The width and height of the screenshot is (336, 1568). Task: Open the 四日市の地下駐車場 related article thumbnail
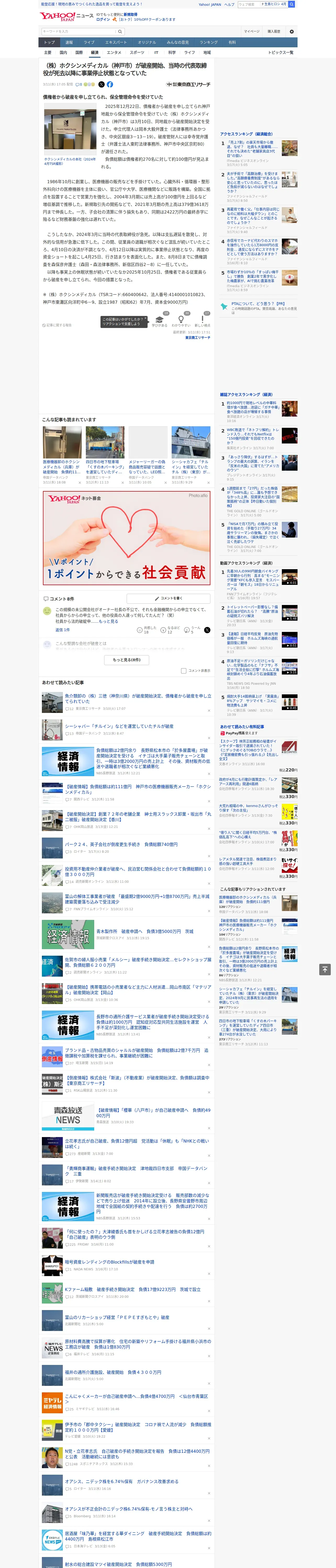click(x=105, y=442)
